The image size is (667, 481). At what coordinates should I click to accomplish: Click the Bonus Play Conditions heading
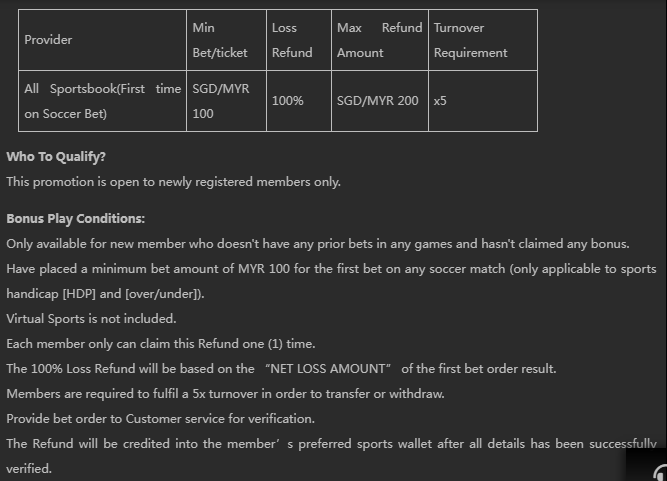76,218
